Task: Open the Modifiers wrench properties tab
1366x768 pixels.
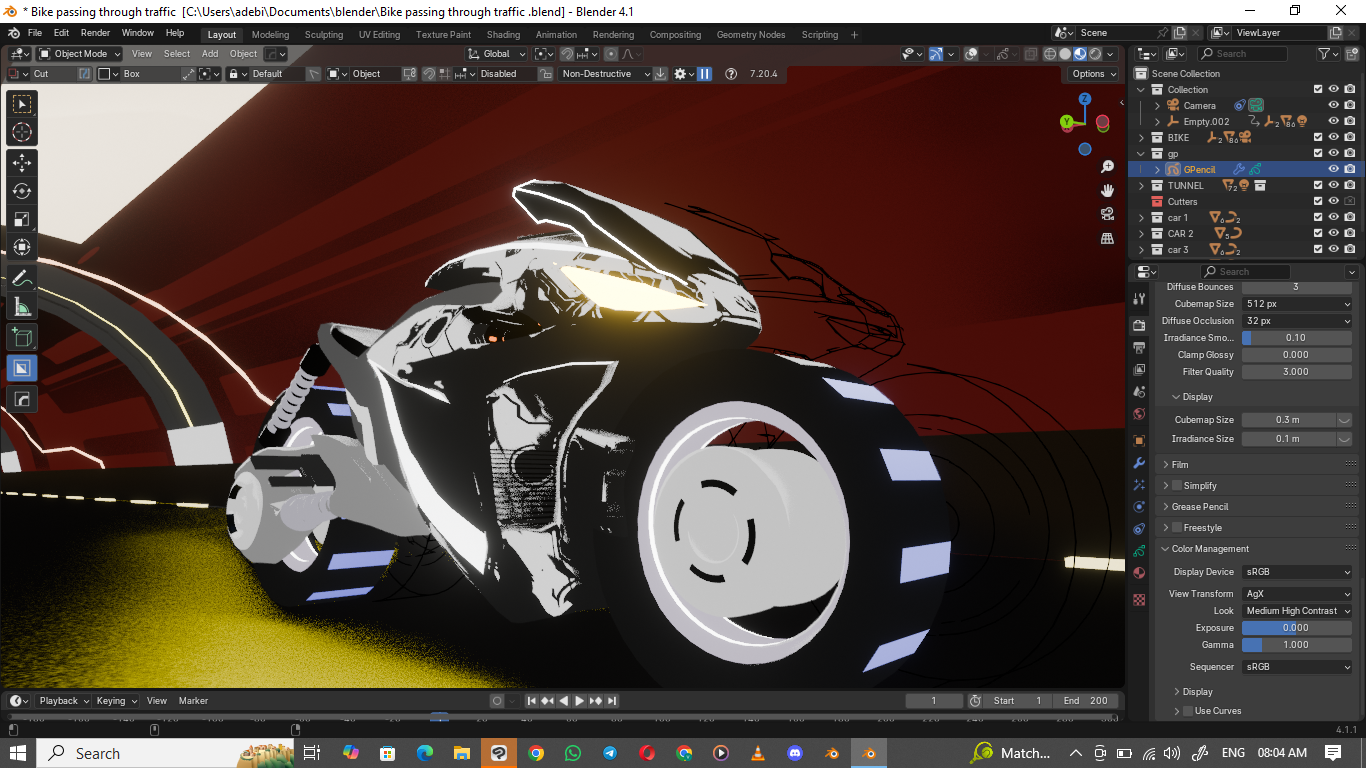Action: [x=1139, y=463]
